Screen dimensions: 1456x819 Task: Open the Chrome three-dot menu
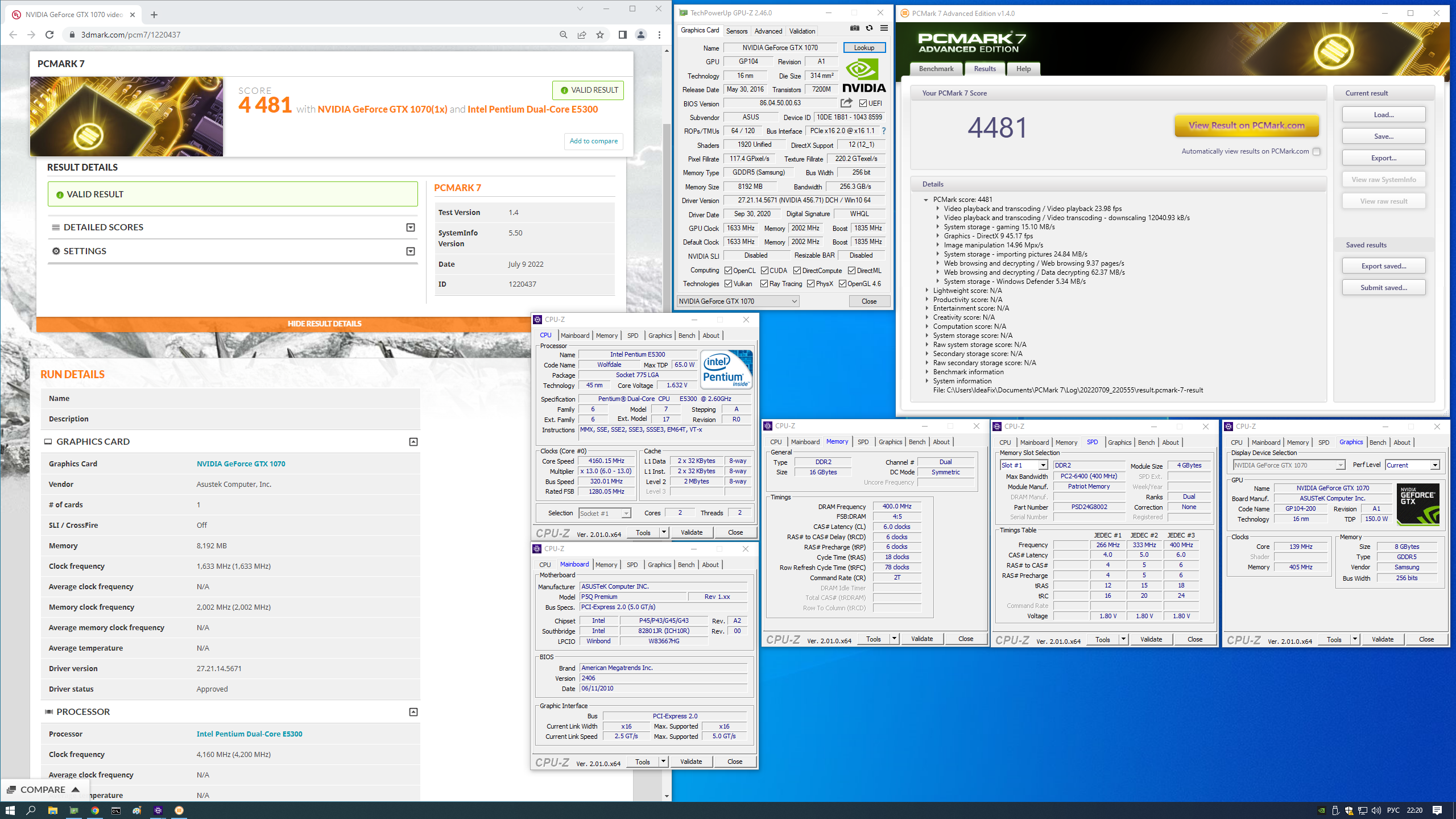(659, 35)
